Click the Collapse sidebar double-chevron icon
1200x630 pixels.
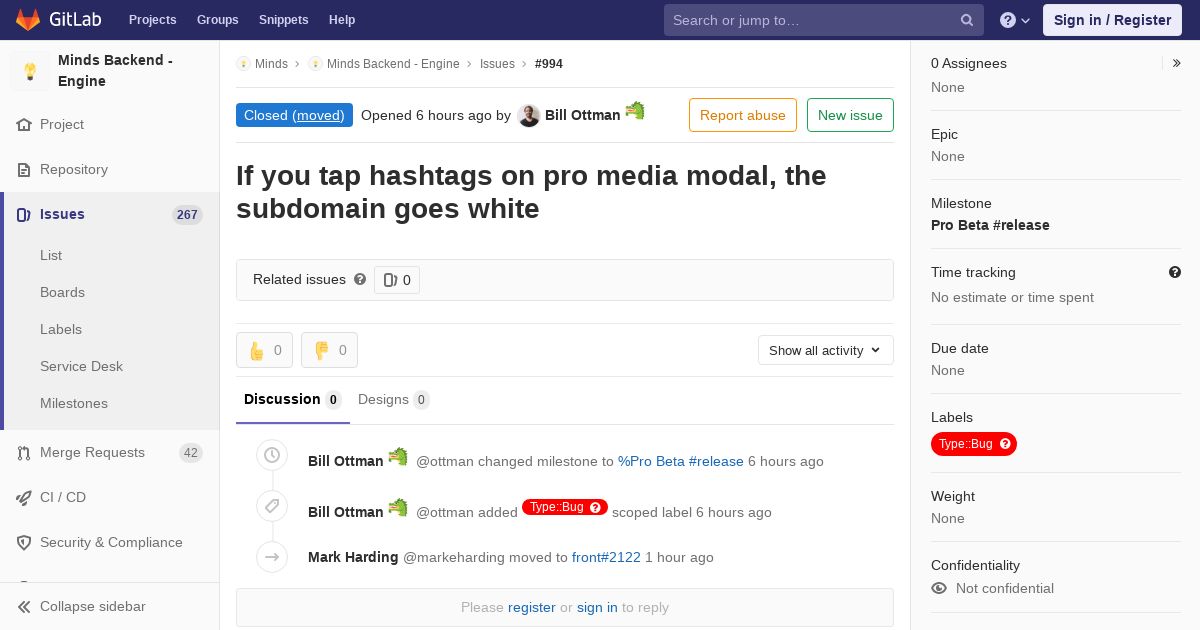[x=24, y=607]
